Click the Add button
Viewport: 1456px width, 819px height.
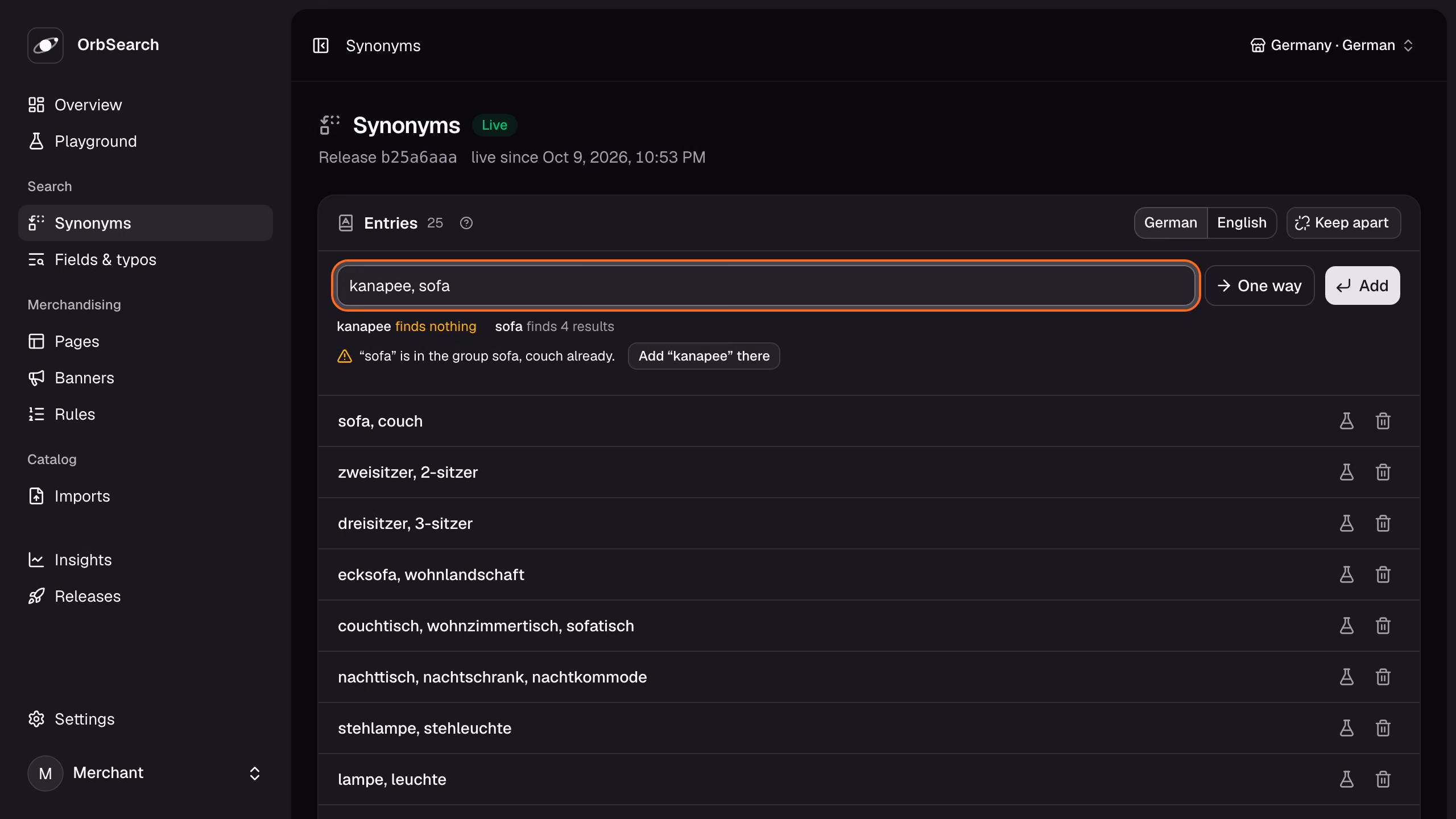pyautogui.click(x=1362, y=286)
